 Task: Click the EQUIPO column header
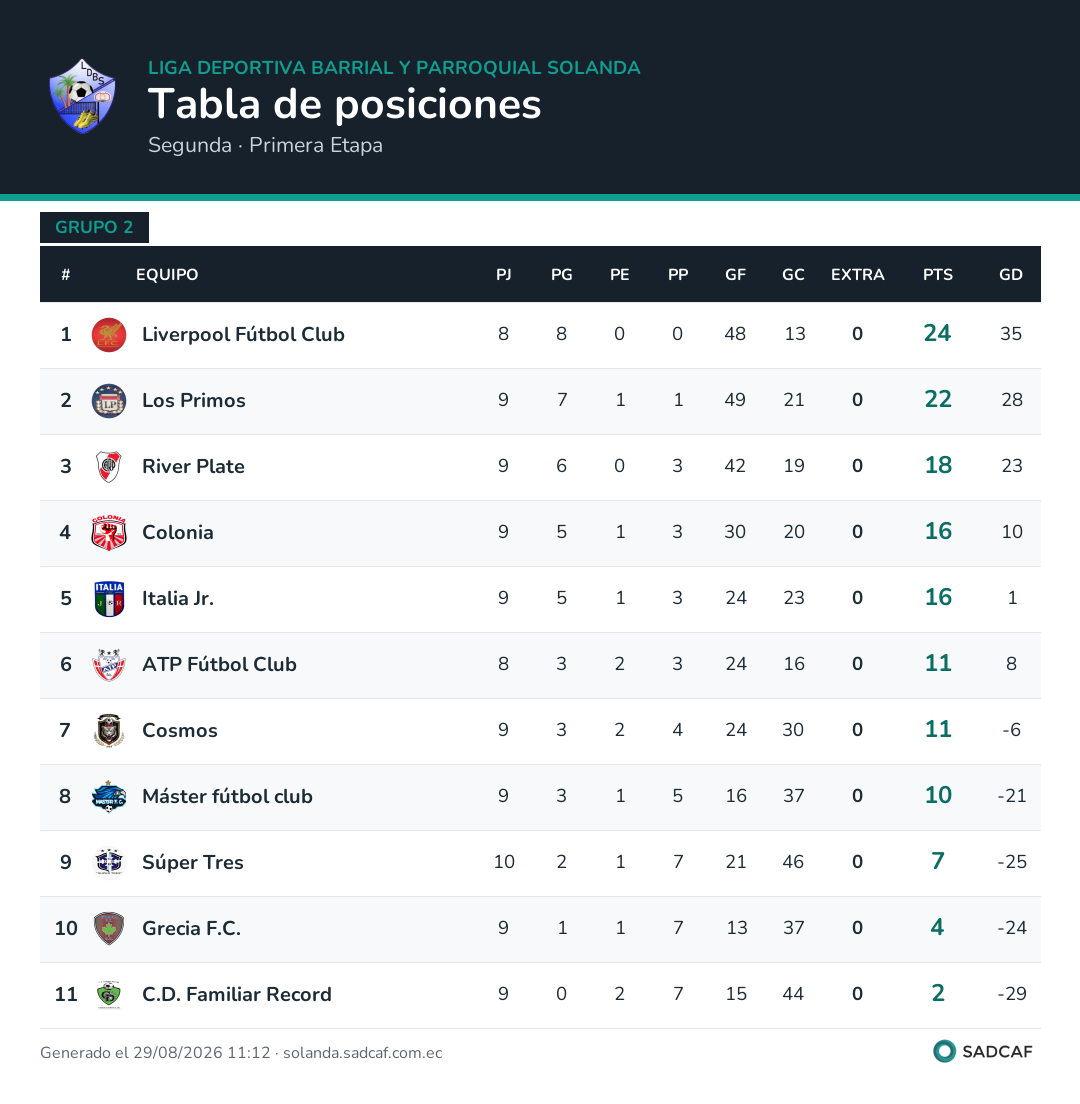(x=167, y=275)
